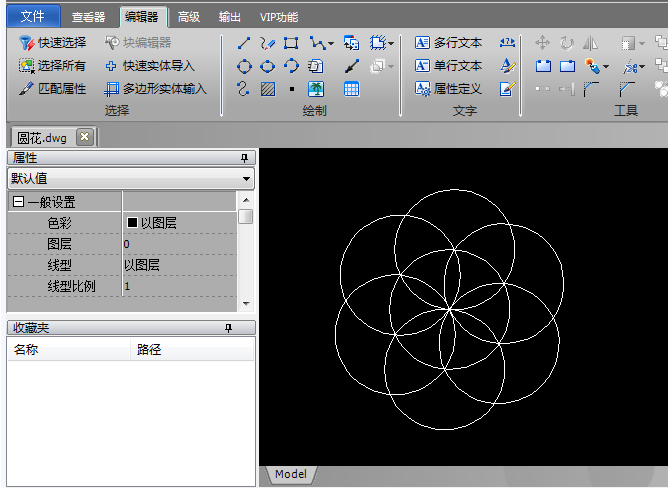
Task: Click the chamfer corner tool
Action: [627, 89]
